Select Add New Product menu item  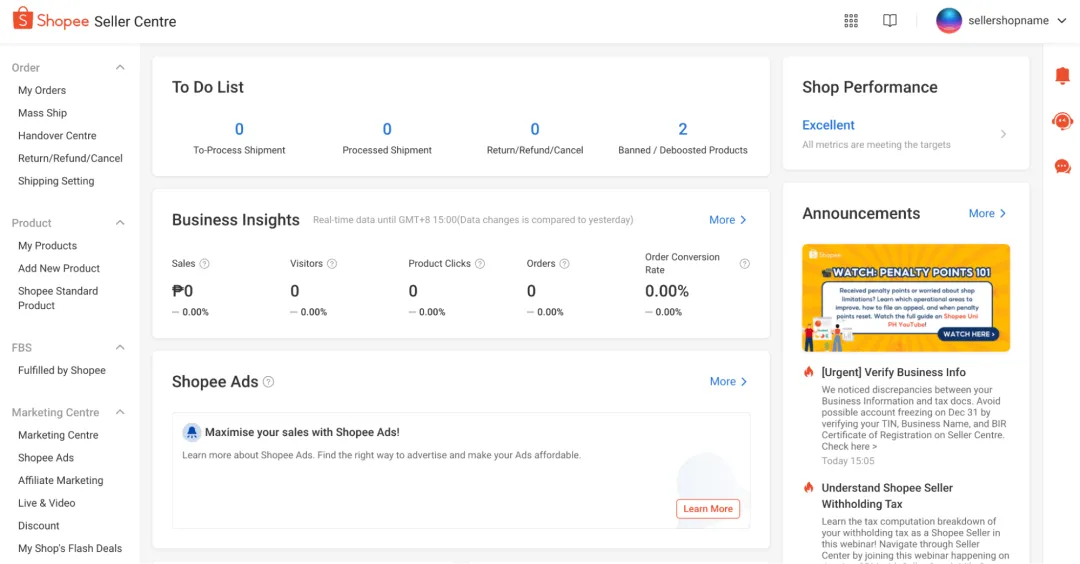point(59,268)
